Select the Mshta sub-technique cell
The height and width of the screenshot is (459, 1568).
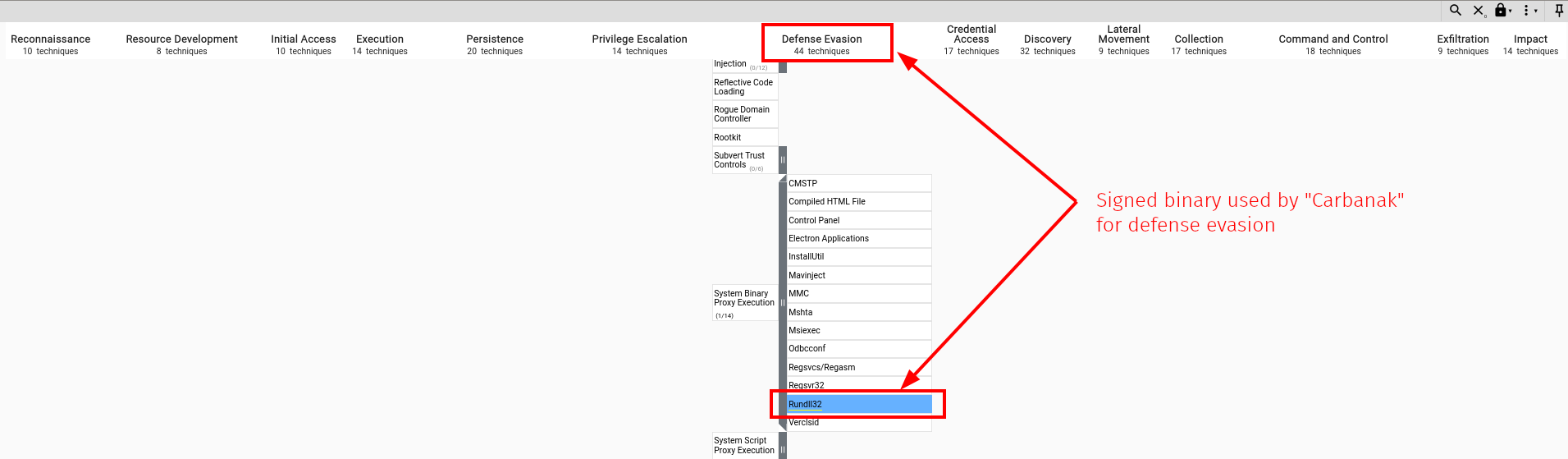click(858, 312)
